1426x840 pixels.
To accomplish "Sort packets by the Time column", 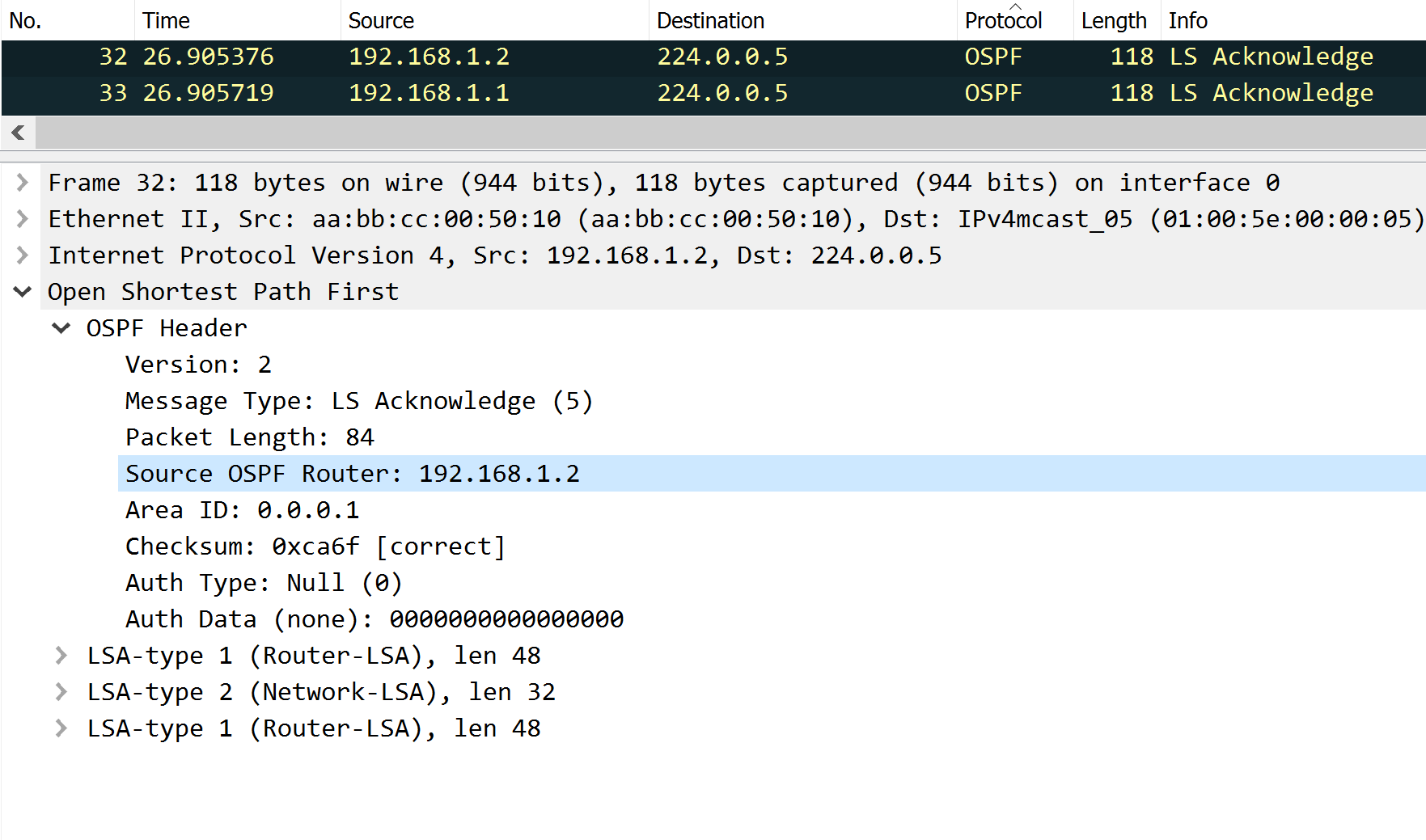I will click(x=166, y=20).
